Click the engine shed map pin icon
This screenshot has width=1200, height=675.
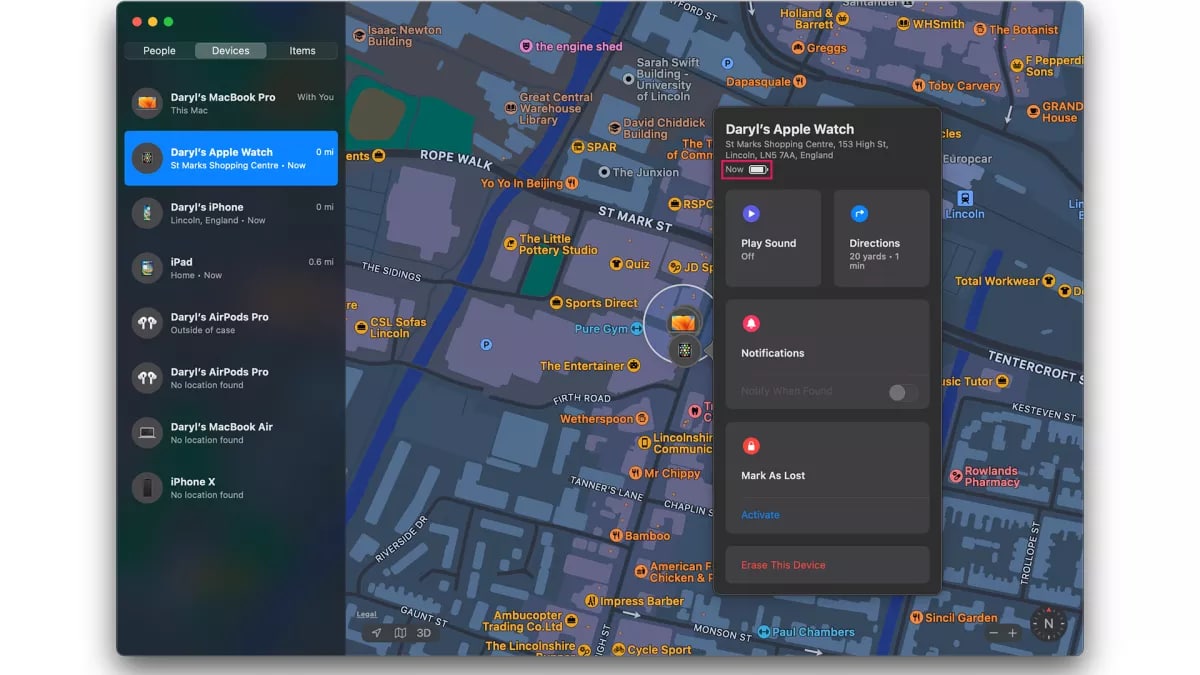pyautogui.click(x=525, y=46)
